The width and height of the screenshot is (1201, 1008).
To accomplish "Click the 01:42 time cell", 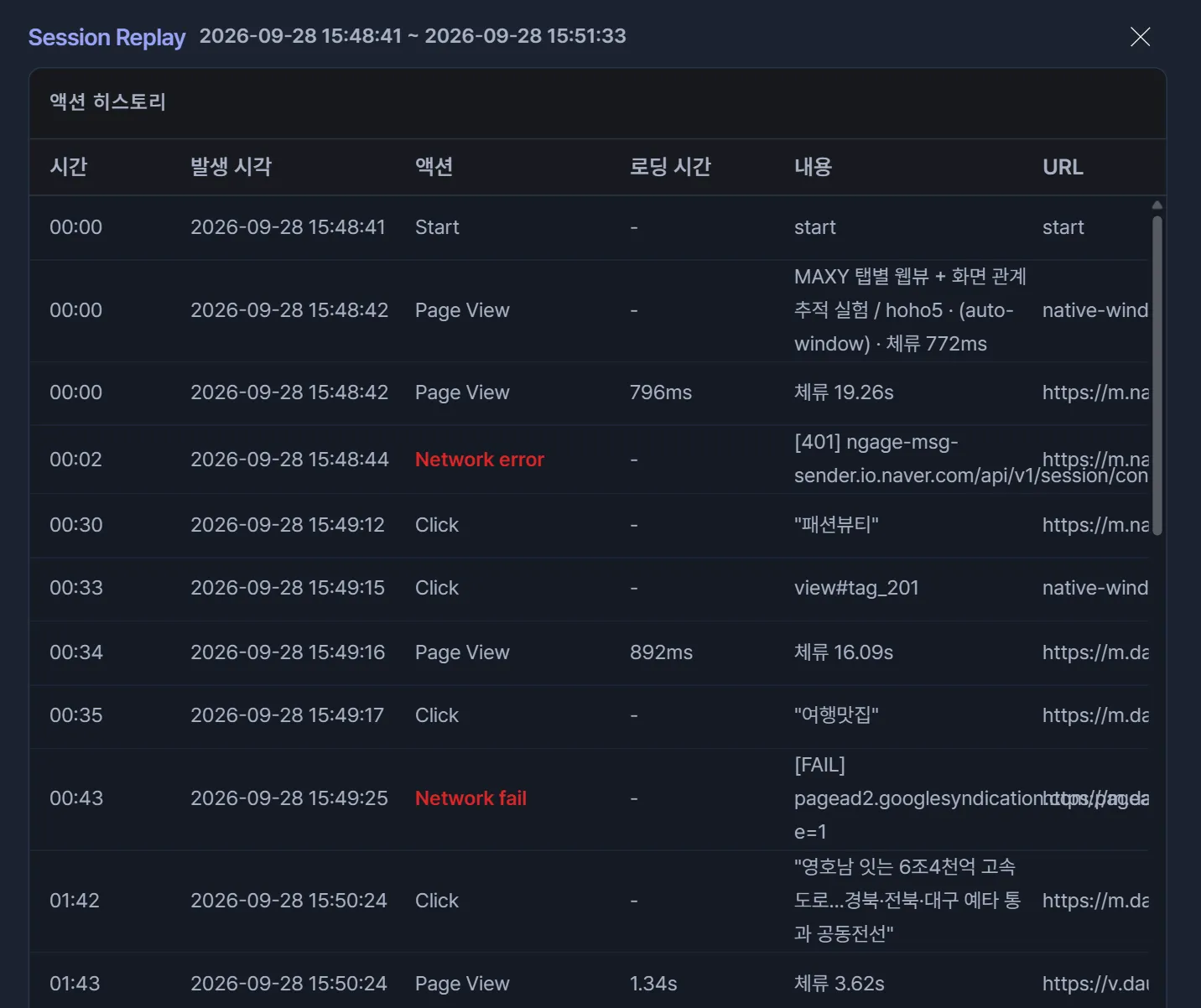I will [x=75, y=901].
